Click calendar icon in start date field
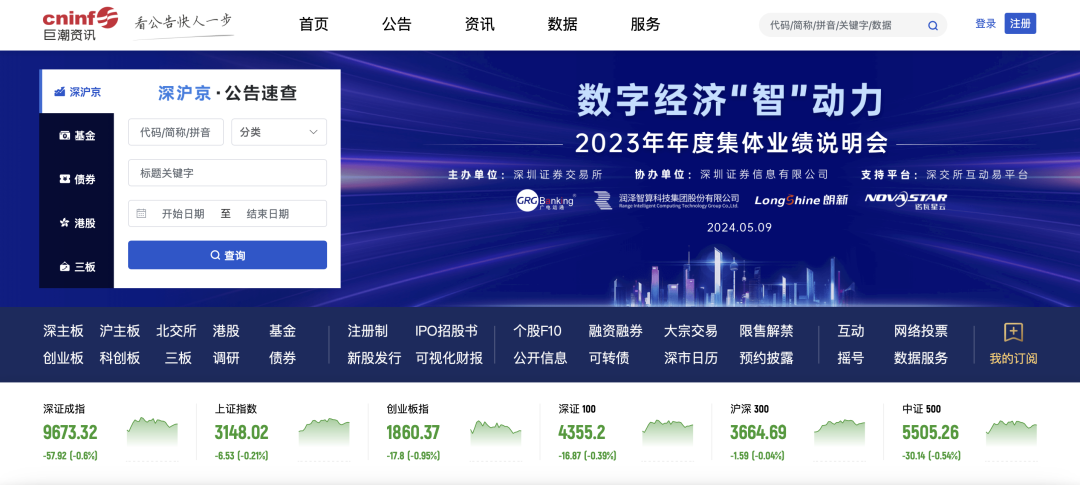This screenshot has height=485, width=1080. (142, 214)
